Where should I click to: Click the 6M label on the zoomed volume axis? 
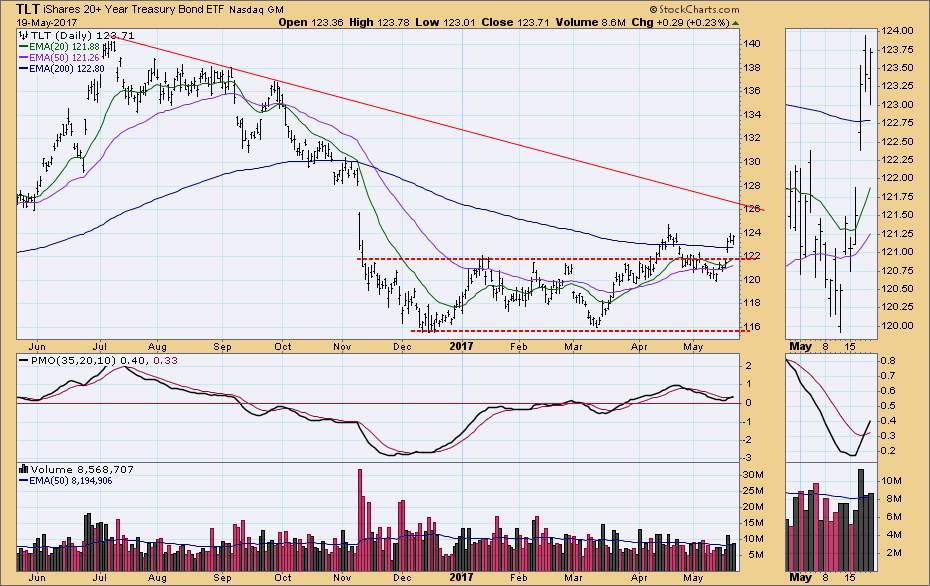coord(894,517)
